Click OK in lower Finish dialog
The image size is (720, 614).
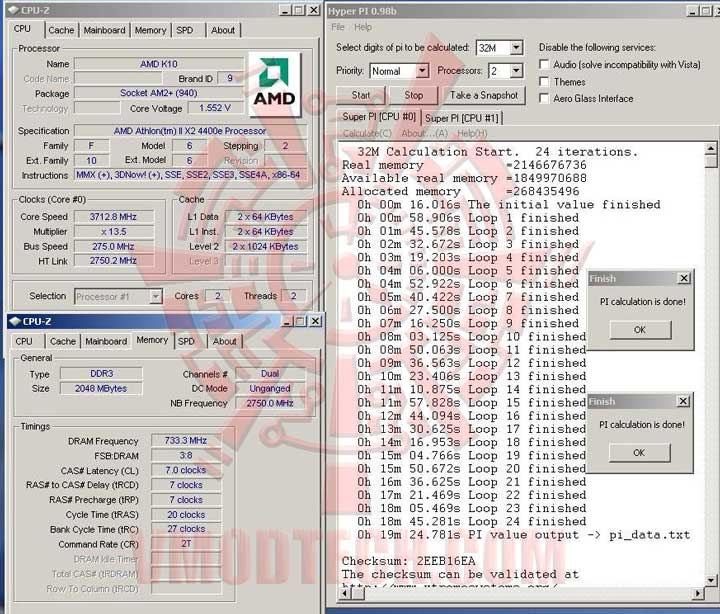pos(639,453)
